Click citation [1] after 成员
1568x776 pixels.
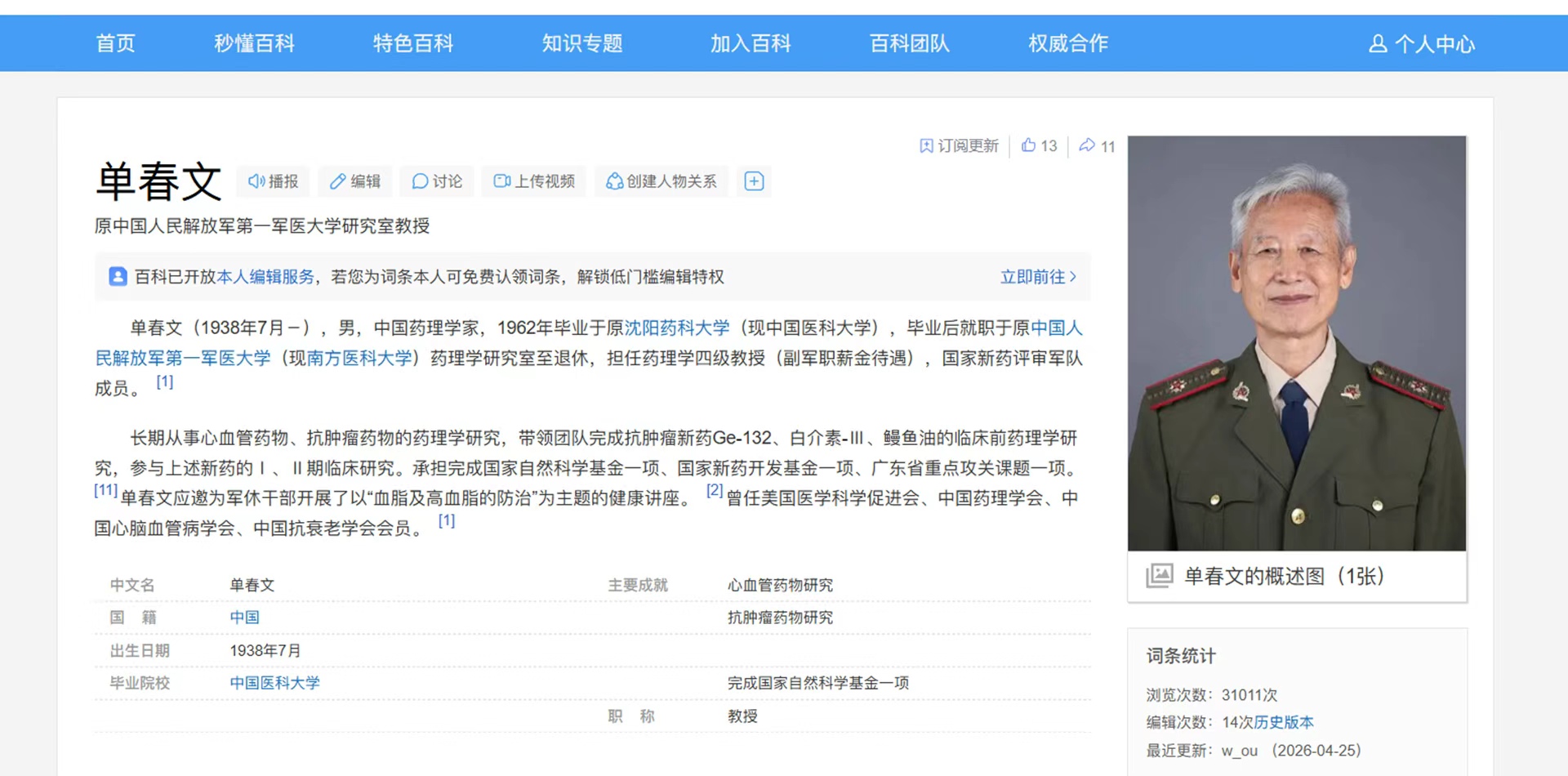[165, 381]
